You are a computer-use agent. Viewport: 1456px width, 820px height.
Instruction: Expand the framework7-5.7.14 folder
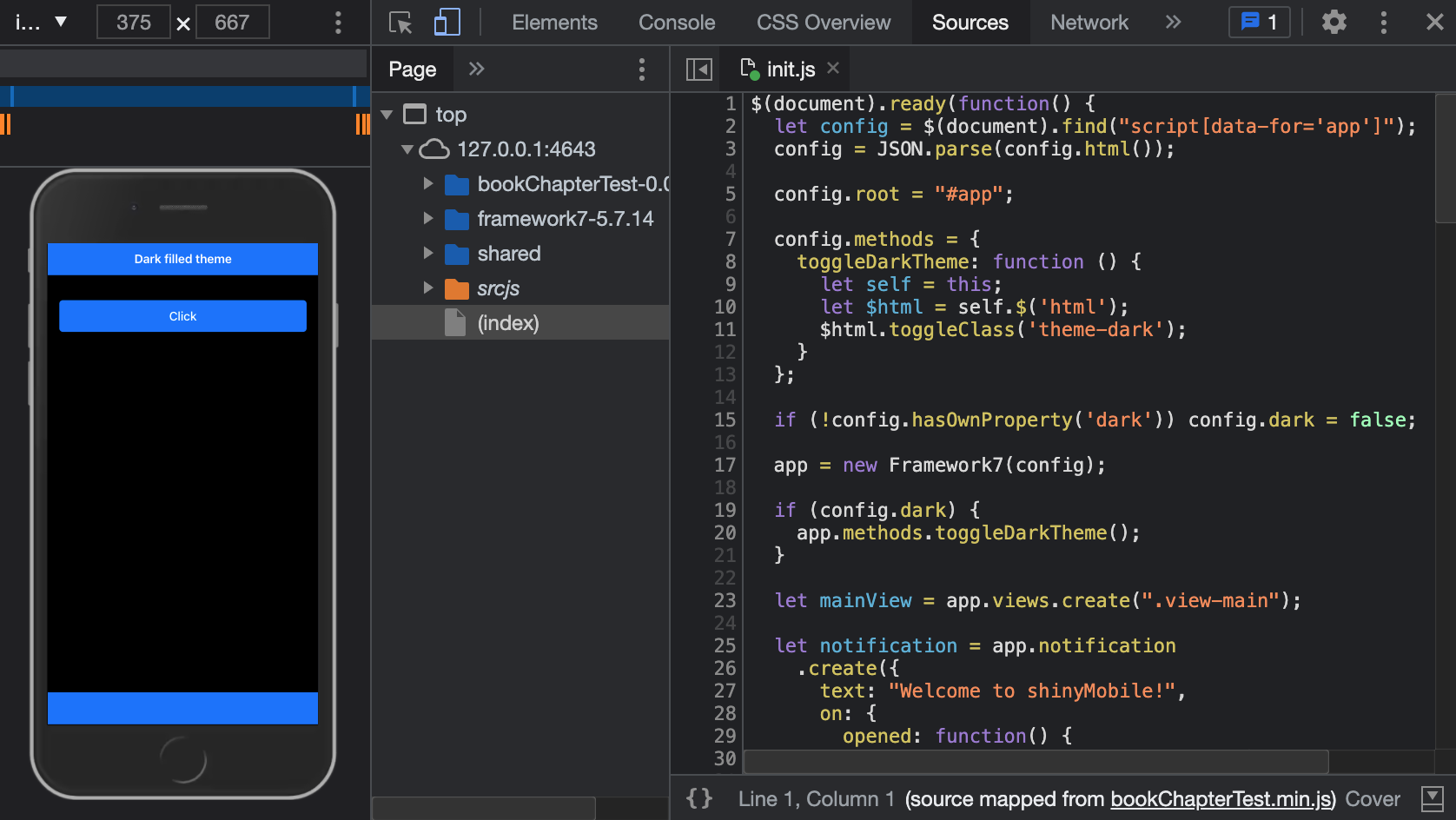coord(428,219)
